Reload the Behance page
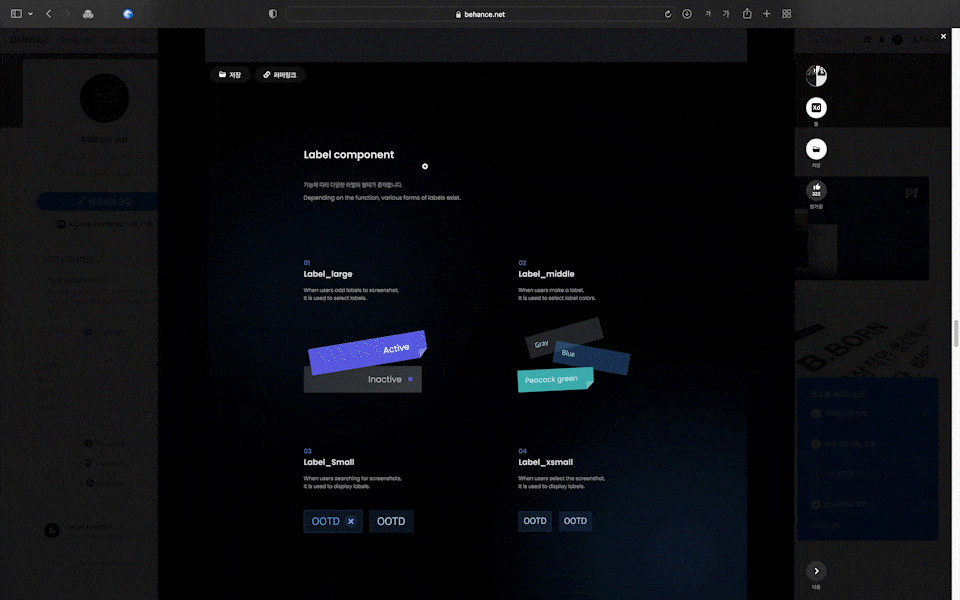 tap(667, 14)
